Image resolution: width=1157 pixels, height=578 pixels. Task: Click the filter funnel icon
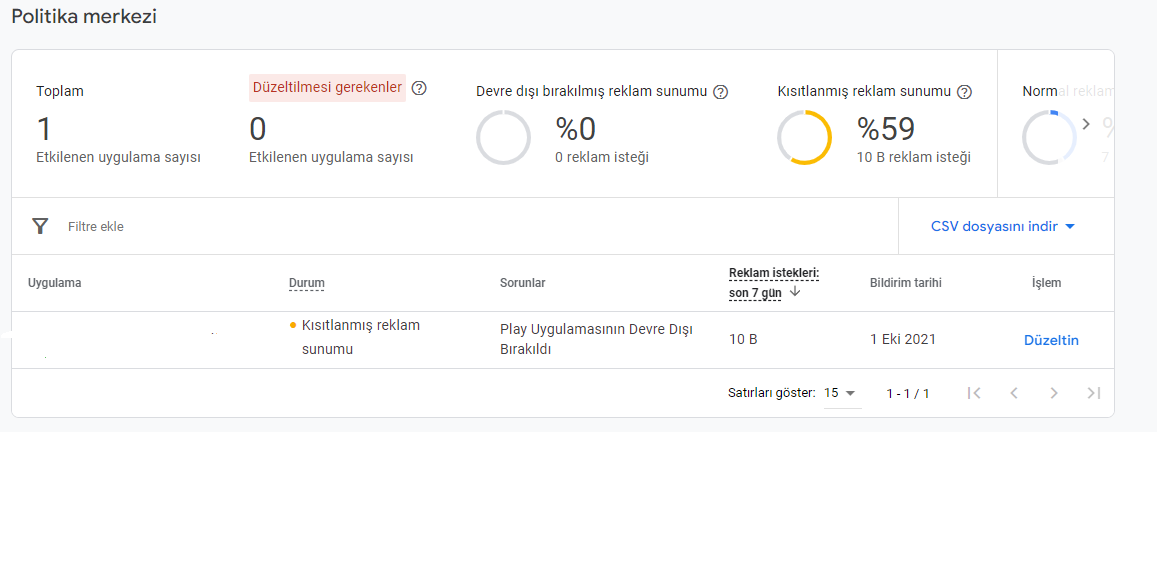pyautogui.click(x=41, y=227)
